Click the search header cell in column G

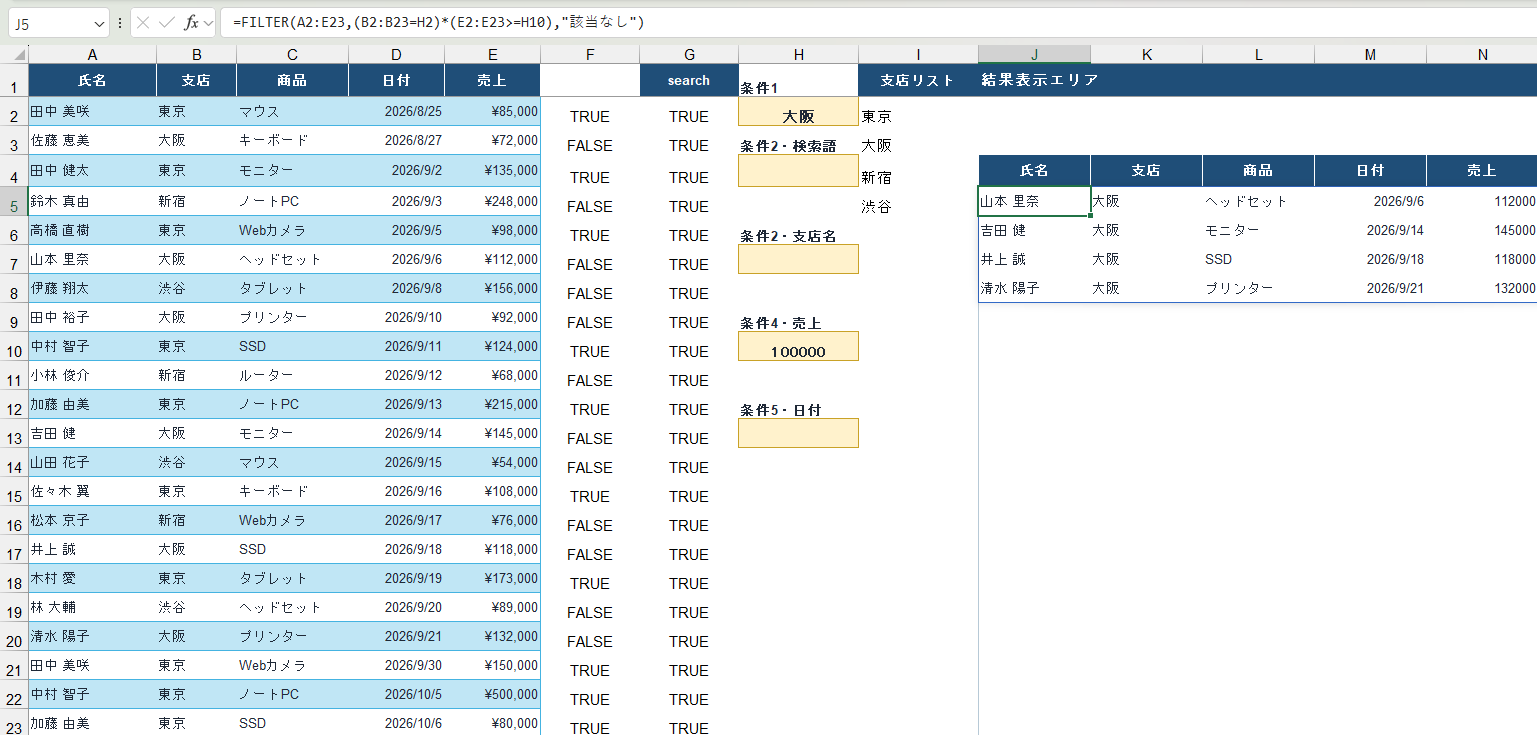click(x=689, y=80)
